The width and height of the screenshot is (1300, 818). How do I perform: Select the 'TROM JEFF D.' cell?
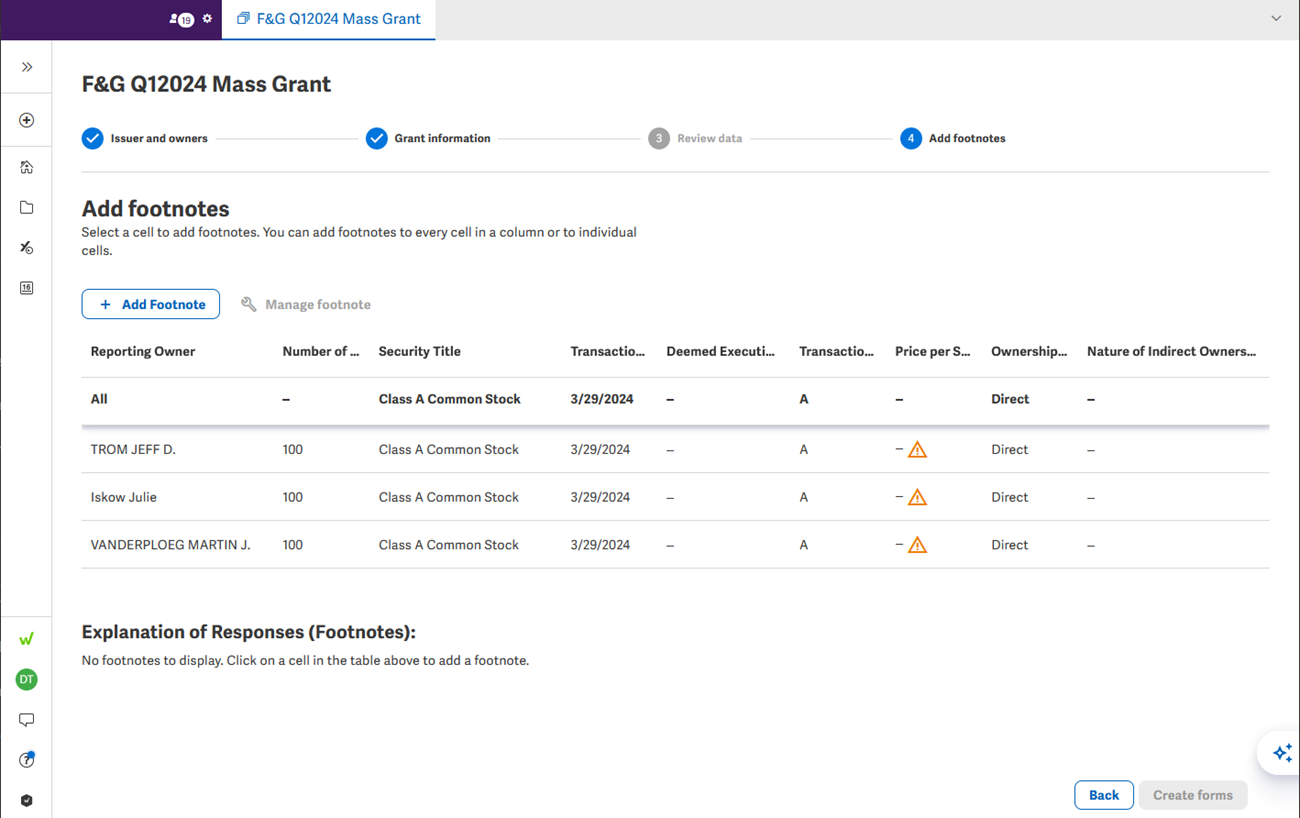click(133, 449)
